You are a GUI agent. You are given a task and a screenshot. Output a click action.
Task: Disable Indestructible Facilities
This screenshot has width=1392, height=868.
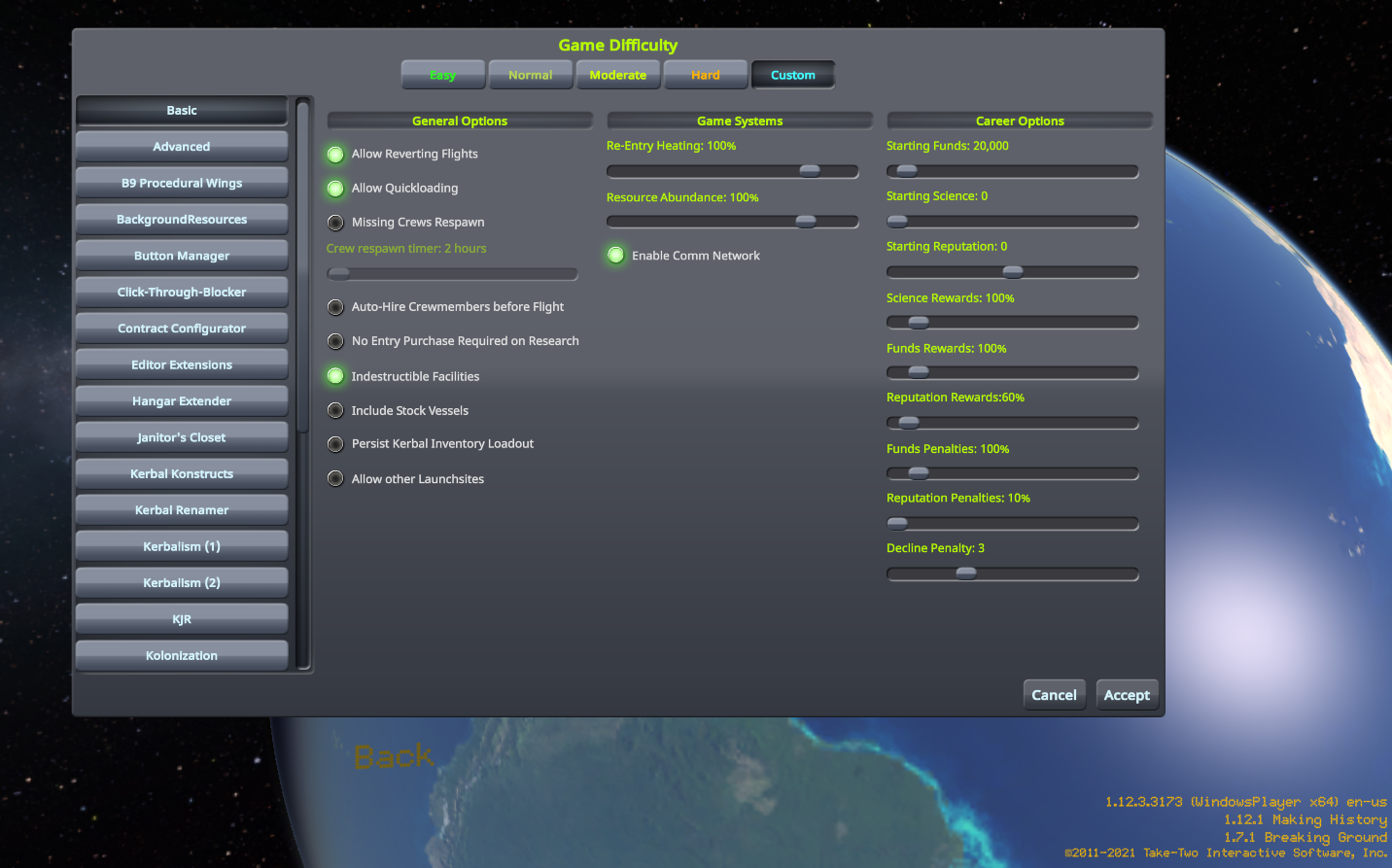[335, 376]
